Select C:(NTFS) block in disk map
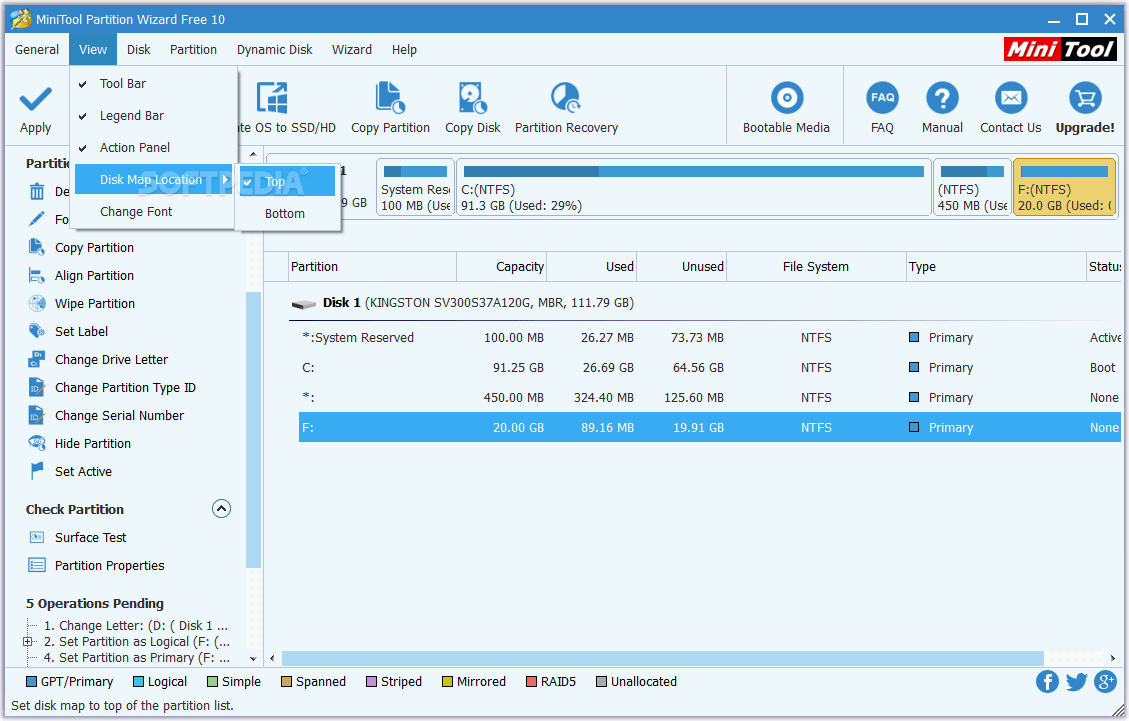1129x721 pixels. 694,187
